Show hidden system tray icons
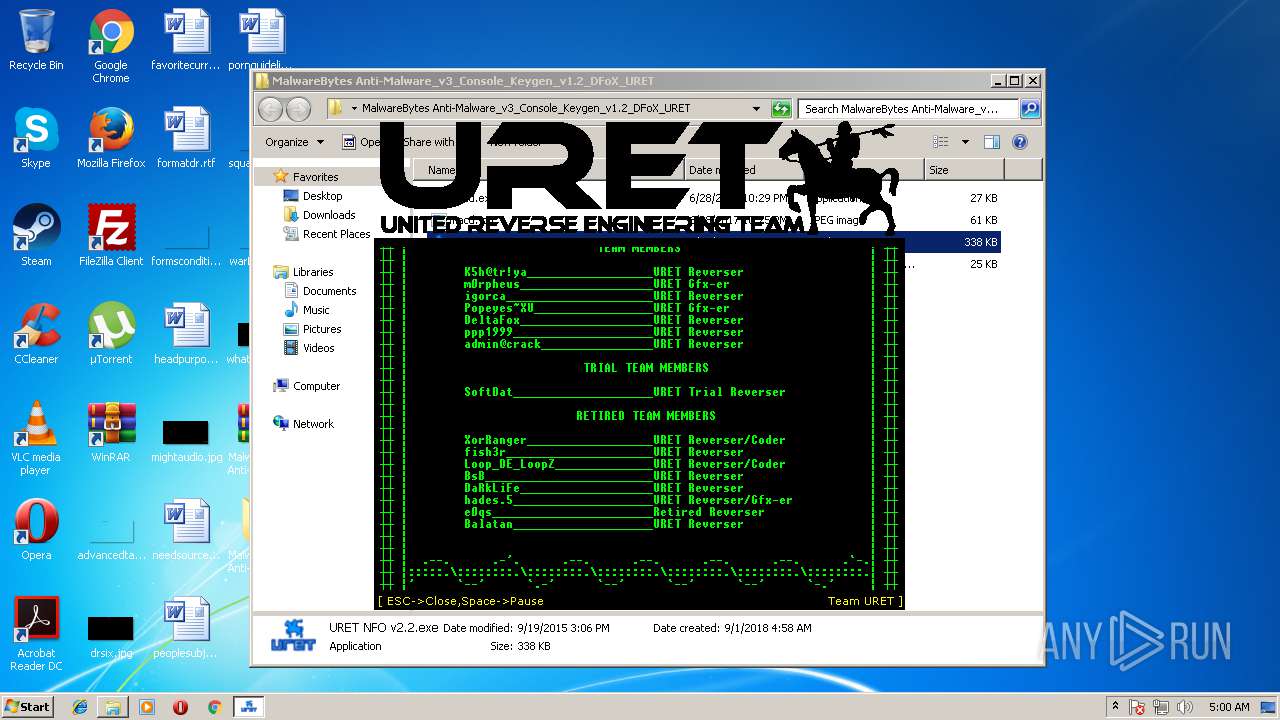 1114,707
